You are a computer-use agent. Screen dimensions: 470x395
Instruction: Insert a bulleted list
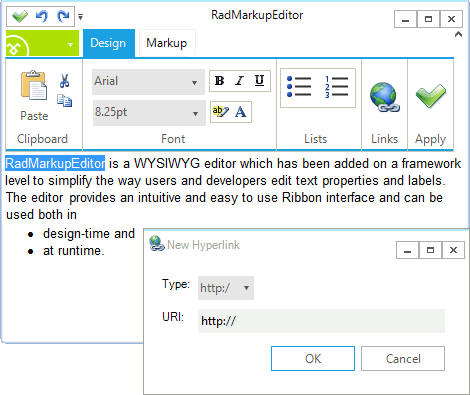(299, 87)
